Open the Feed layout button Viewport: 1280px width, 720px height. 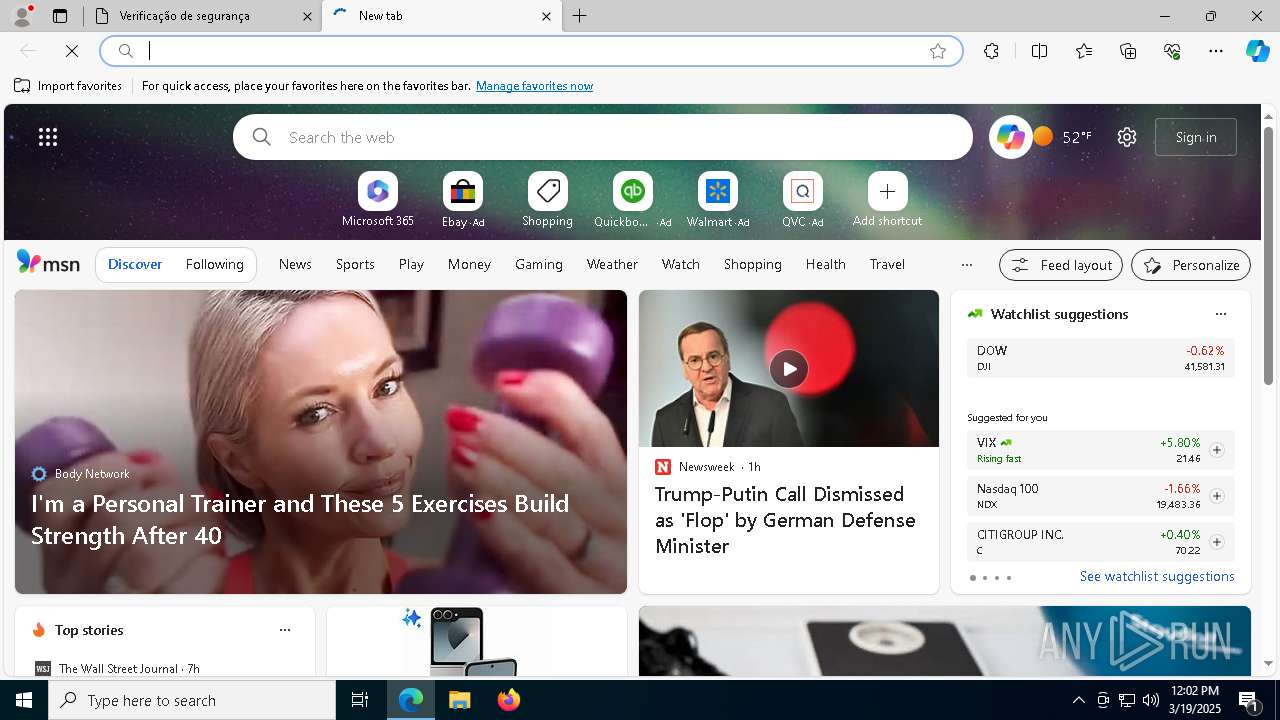click(x=1061, y=265)
